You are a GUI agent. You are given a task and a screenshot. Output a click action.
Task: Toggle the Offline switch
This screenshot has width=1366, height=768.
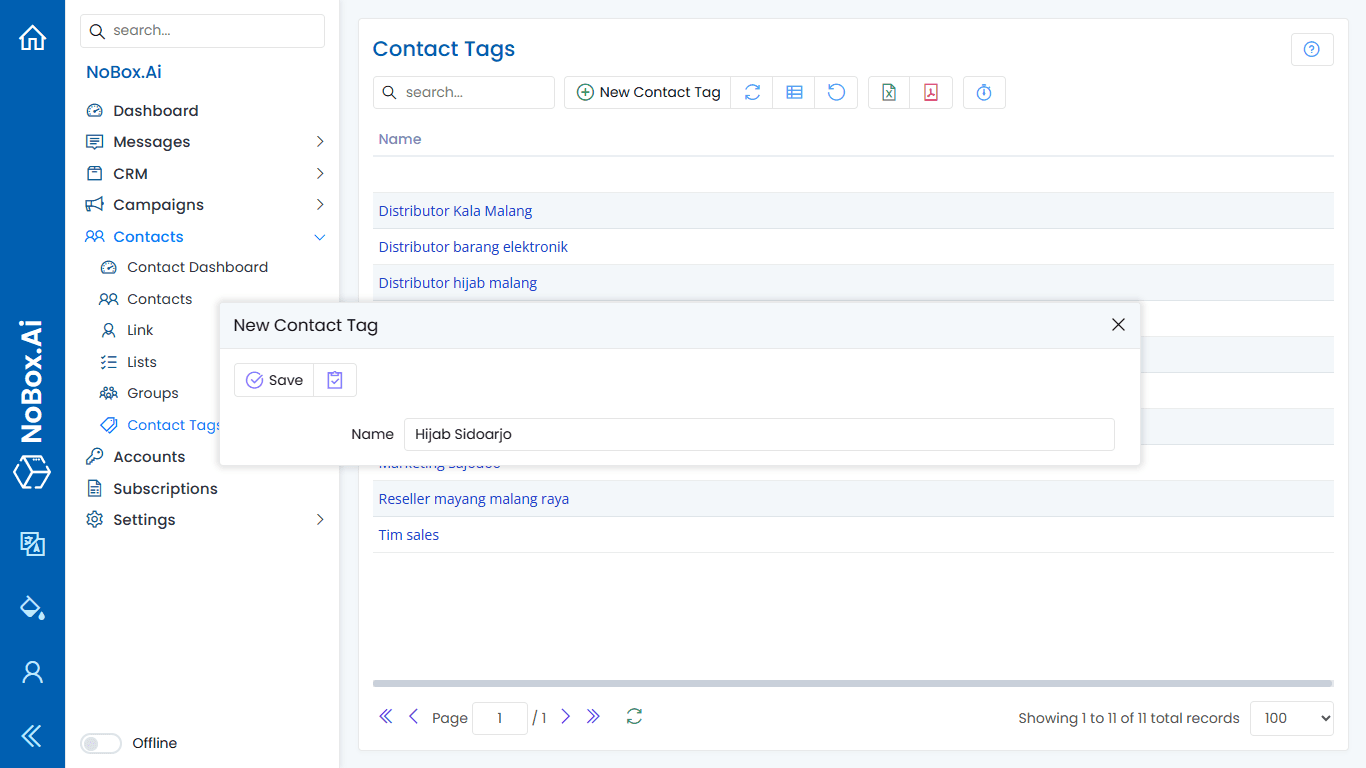(100, 743)
